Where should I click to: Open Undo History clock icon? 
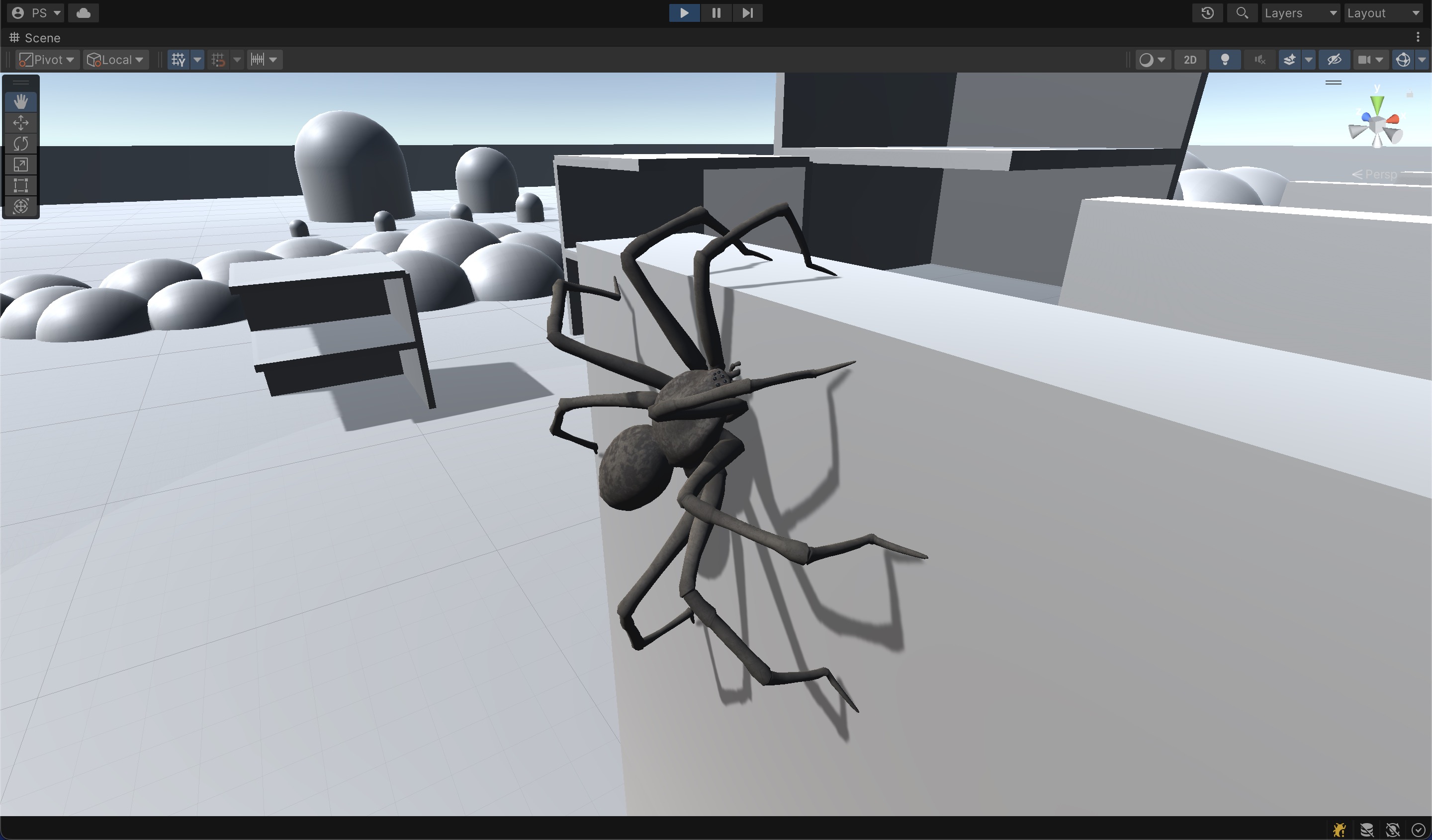pyautogui.click(x=1208, y=12)
